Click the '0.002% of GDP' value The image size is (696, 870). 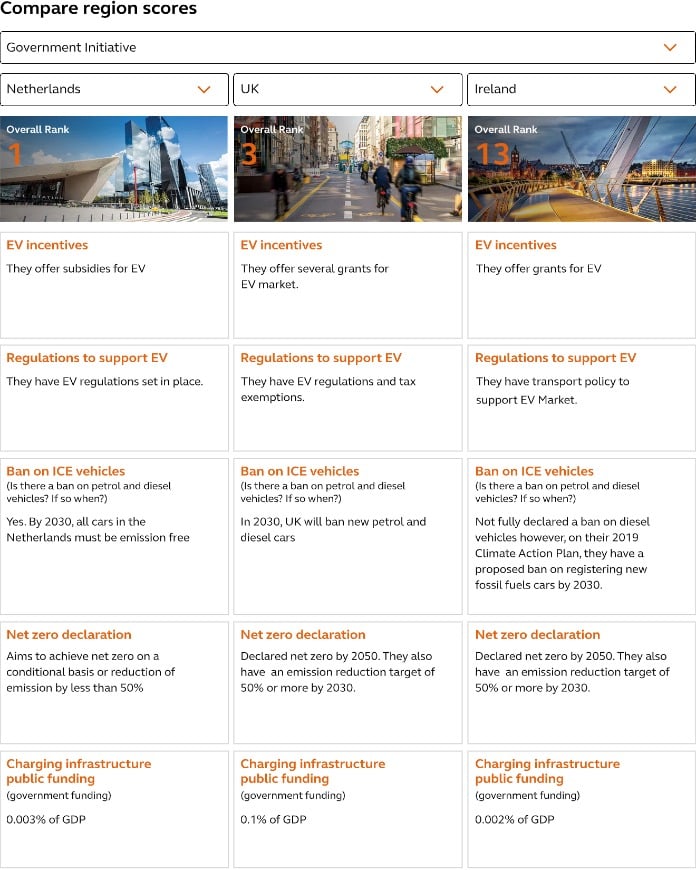pos(515,820)
